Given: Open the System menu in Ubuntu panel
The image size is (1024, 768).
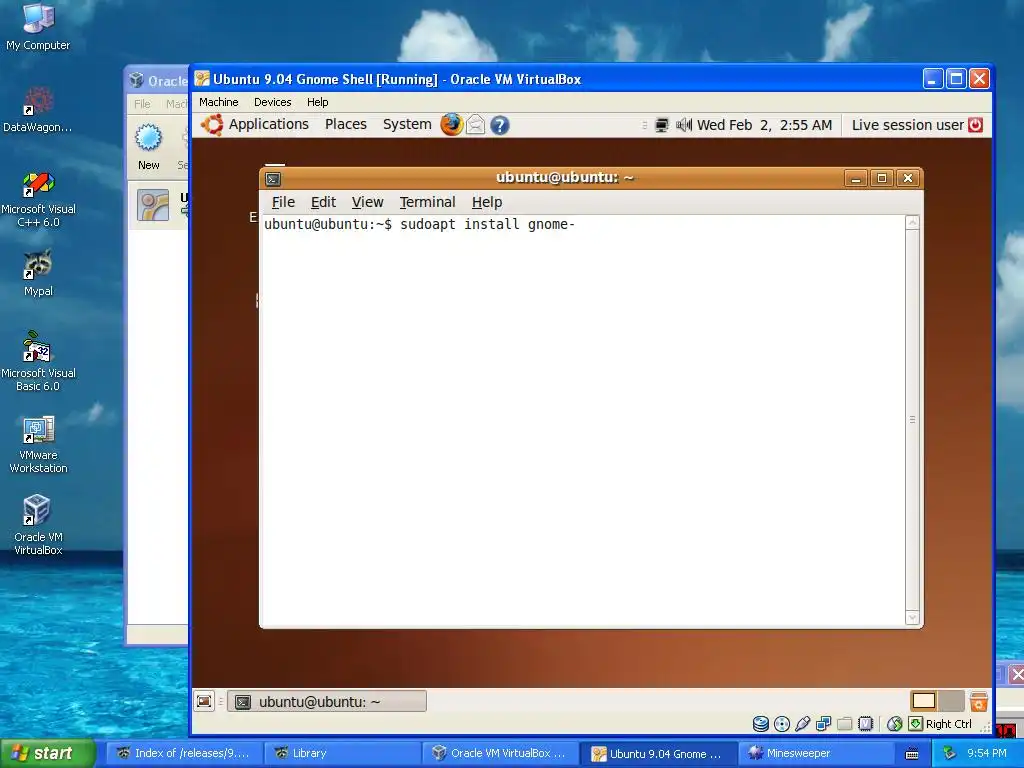Looking at the screenshot, I should pyautogui.click(x=407, y=125).
